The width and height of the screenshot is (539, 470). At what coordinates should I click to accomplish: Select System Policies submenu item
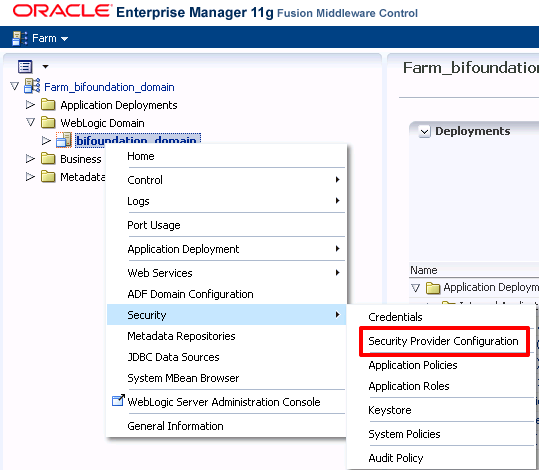[441, 434]
